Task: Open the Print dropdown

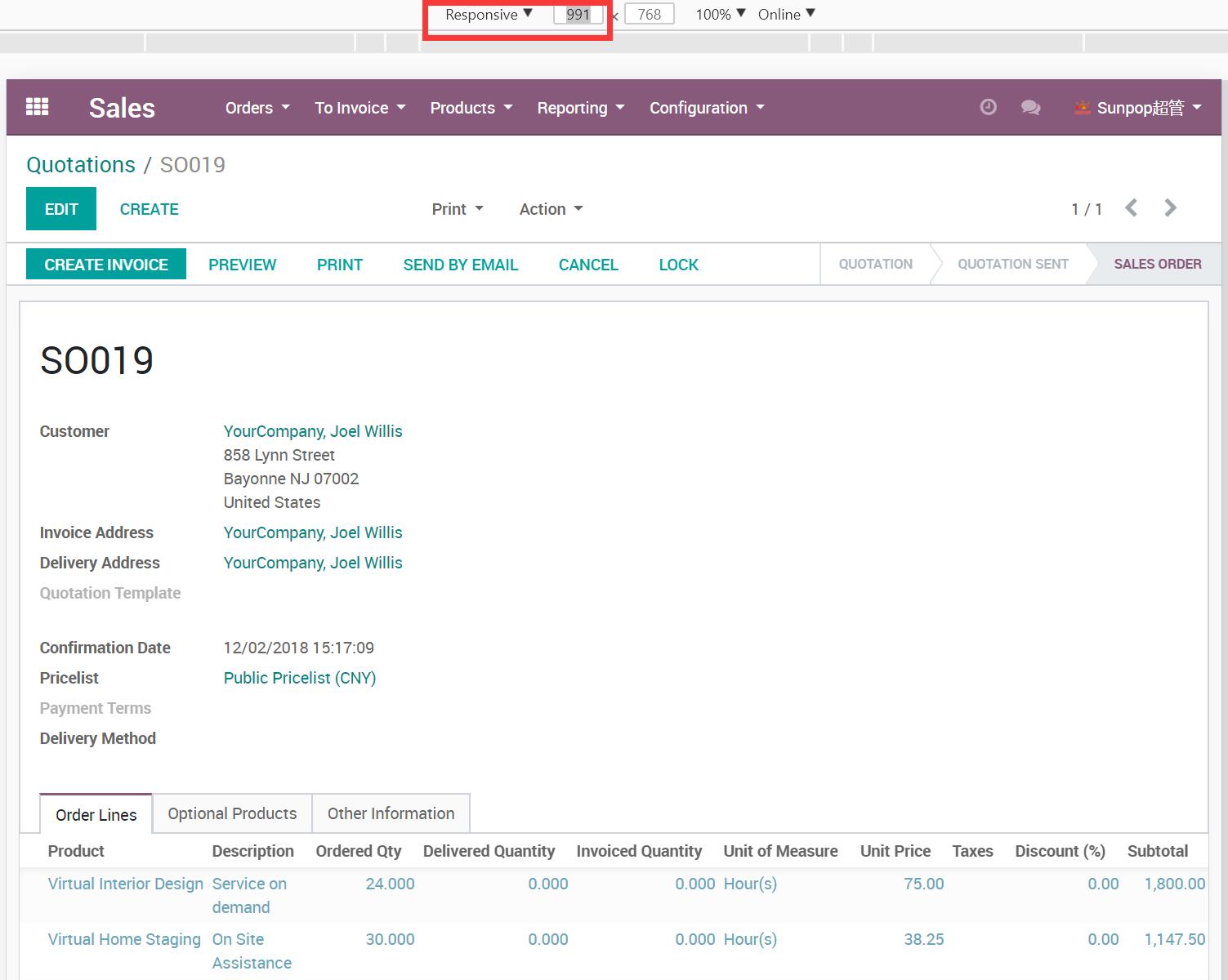Action: coord(457,209)
